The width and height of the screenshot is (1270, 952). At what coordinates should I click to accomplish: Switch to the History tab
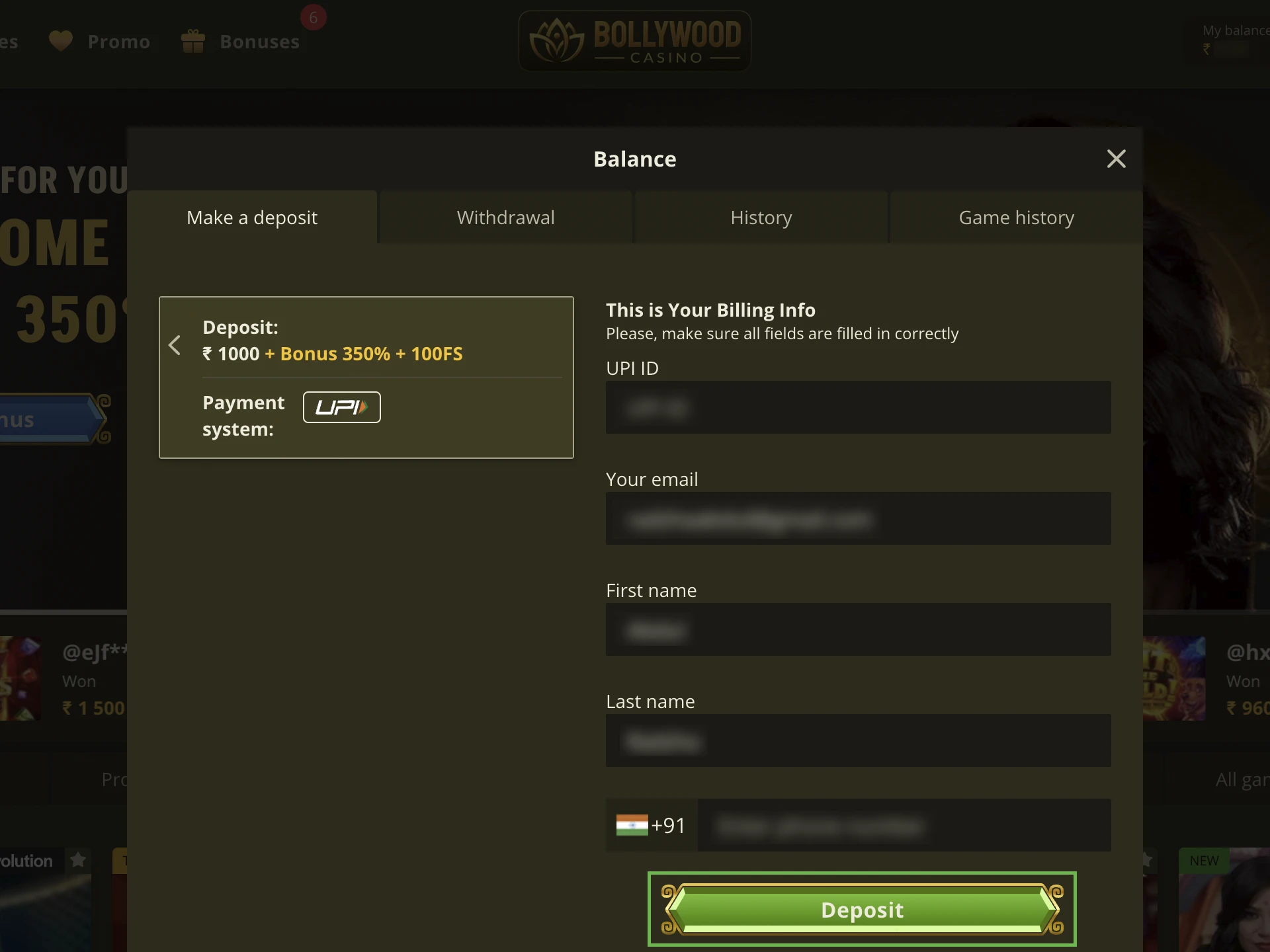tap(762, 217)
